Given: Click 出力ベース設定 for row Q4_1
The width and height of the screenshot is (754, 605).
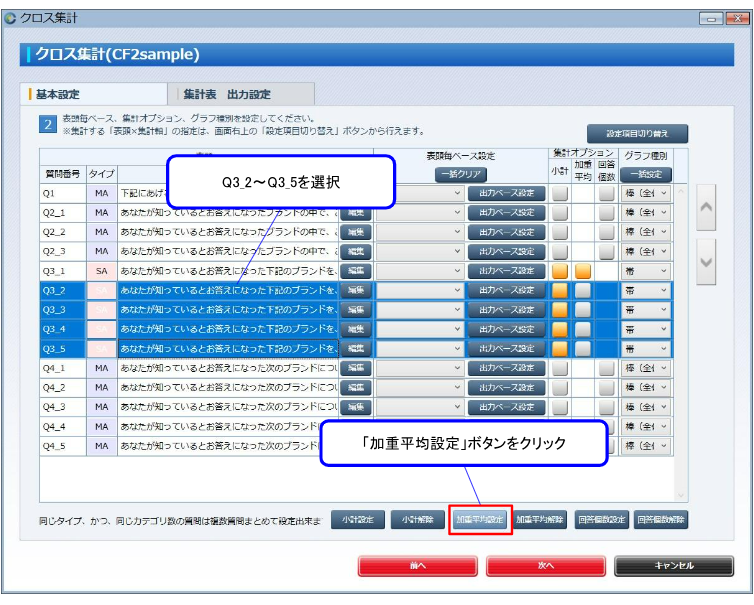Looking at the screenshot, I should pos(507,368).
